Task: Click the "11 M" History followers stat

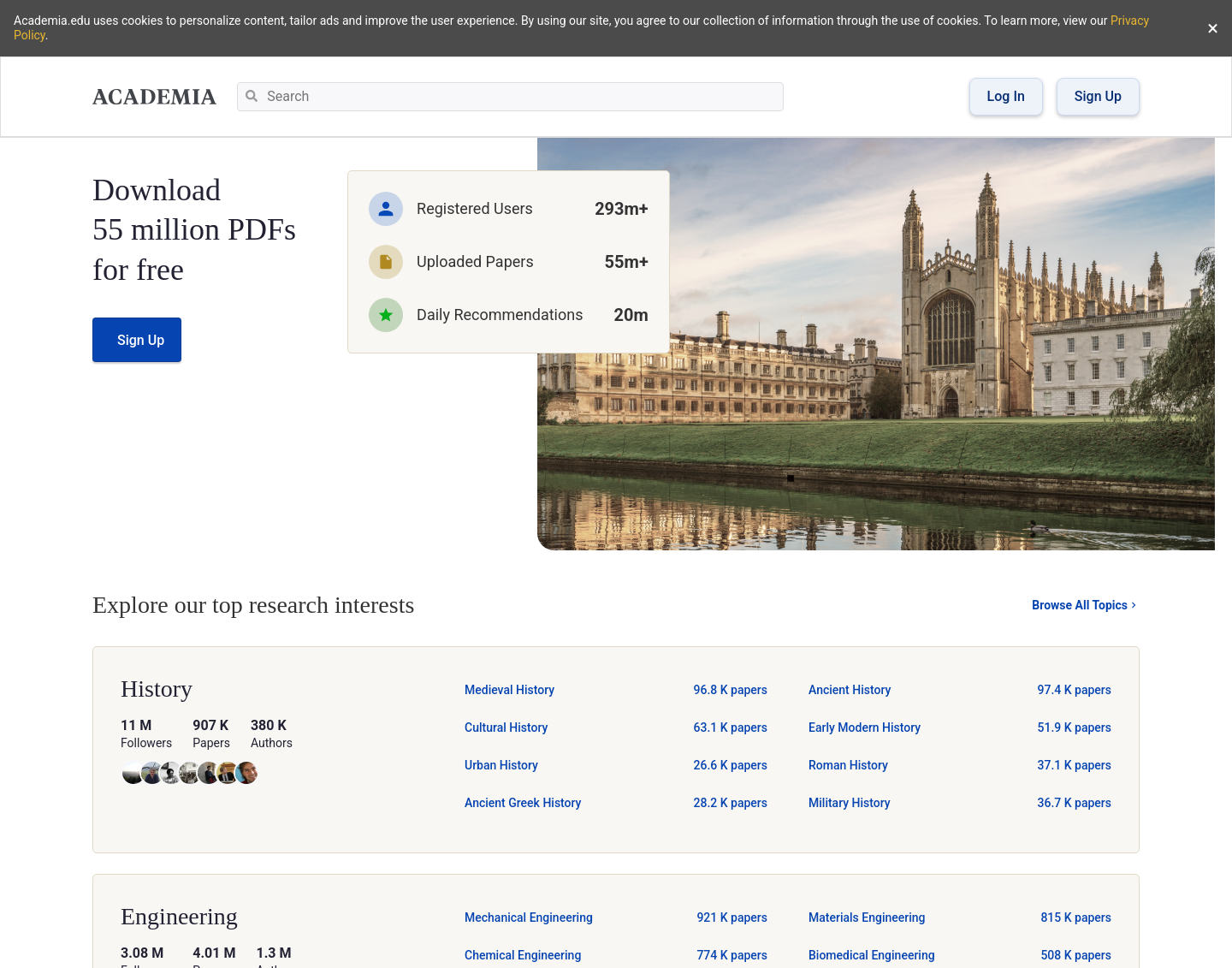Action: point(136,725)
